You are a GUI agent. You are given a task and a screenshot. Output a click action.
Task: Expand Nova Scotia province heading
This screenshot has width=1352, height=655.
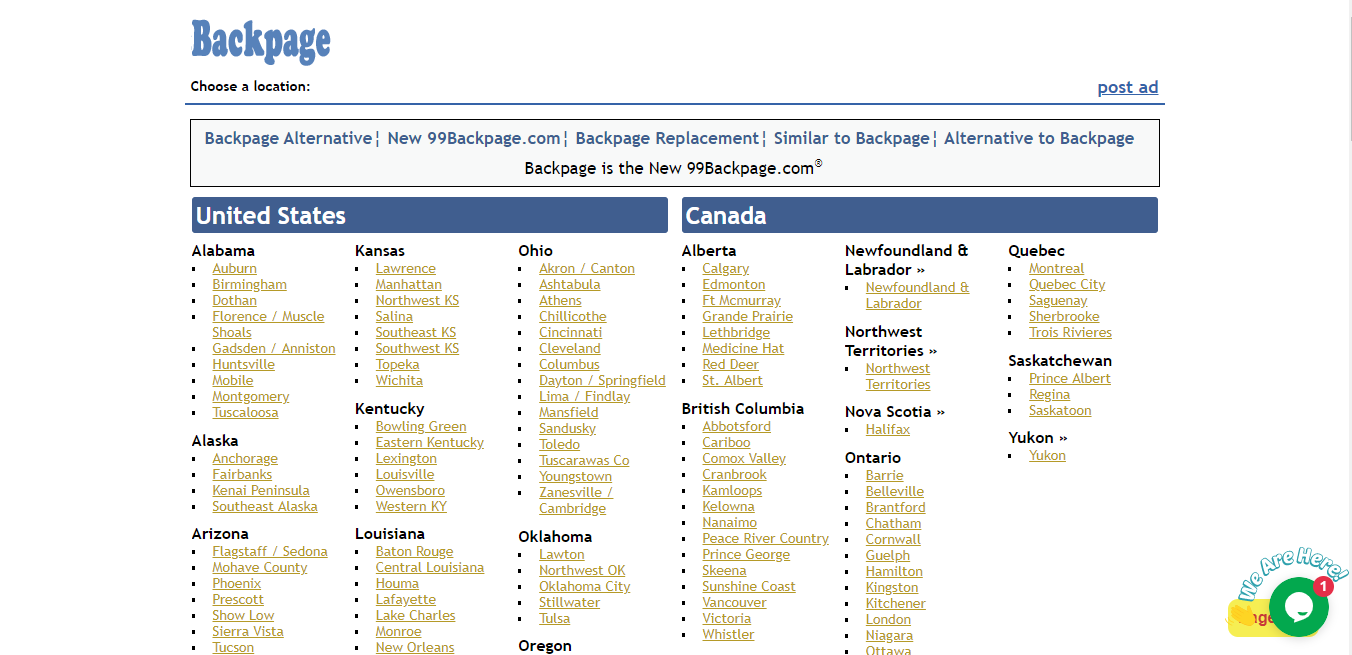coord(895,412)
